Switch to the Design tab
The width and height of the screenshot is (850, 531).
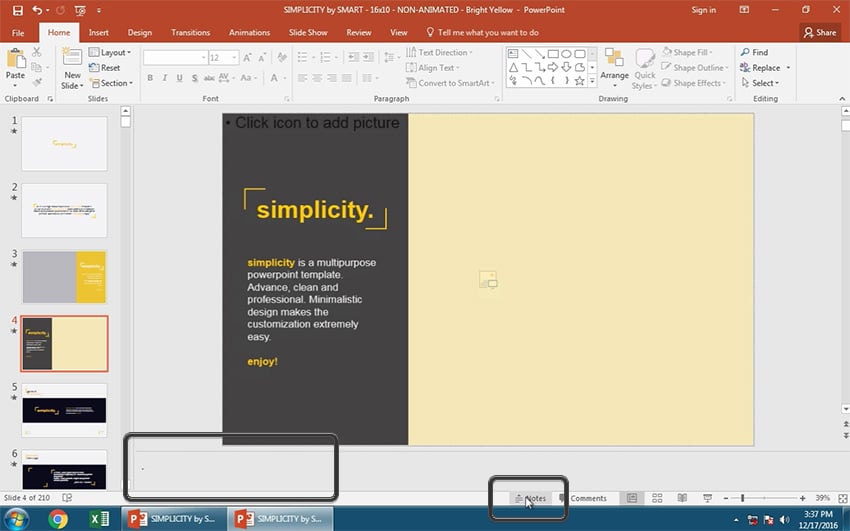[140, 33]
